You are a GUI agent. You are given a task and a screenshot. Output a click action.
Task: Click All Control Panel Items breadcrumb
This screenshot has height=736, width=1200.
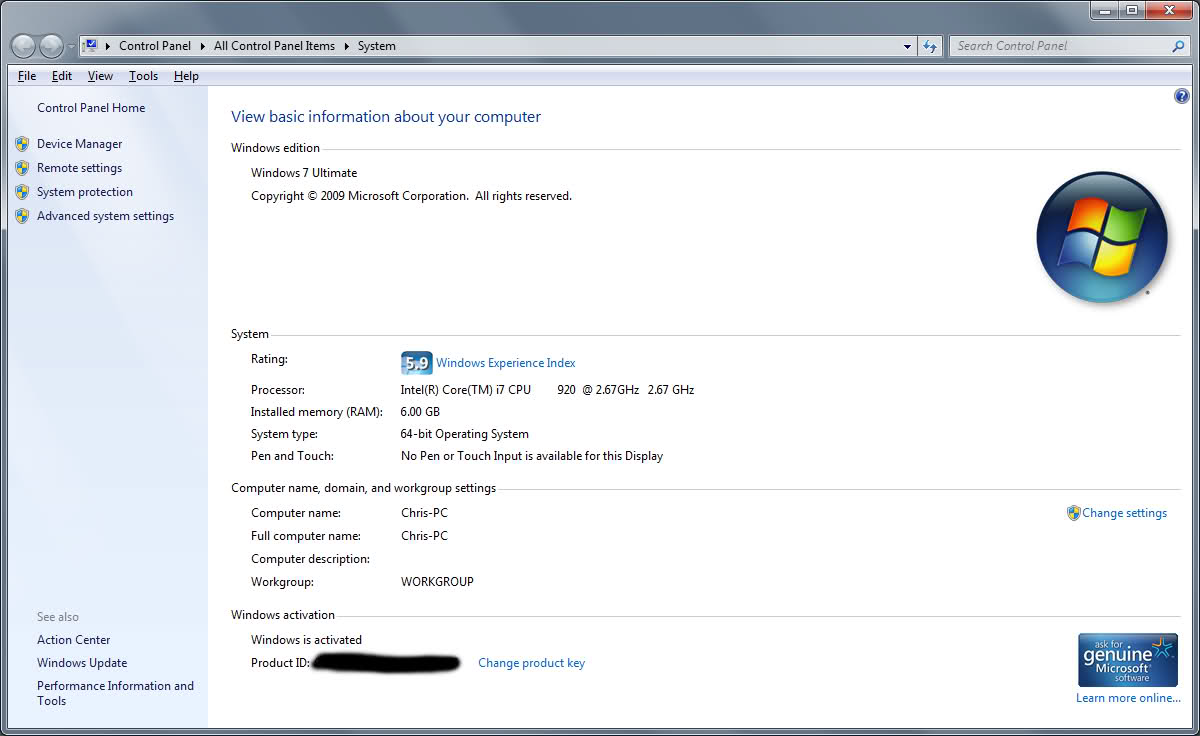pos(274,46)
